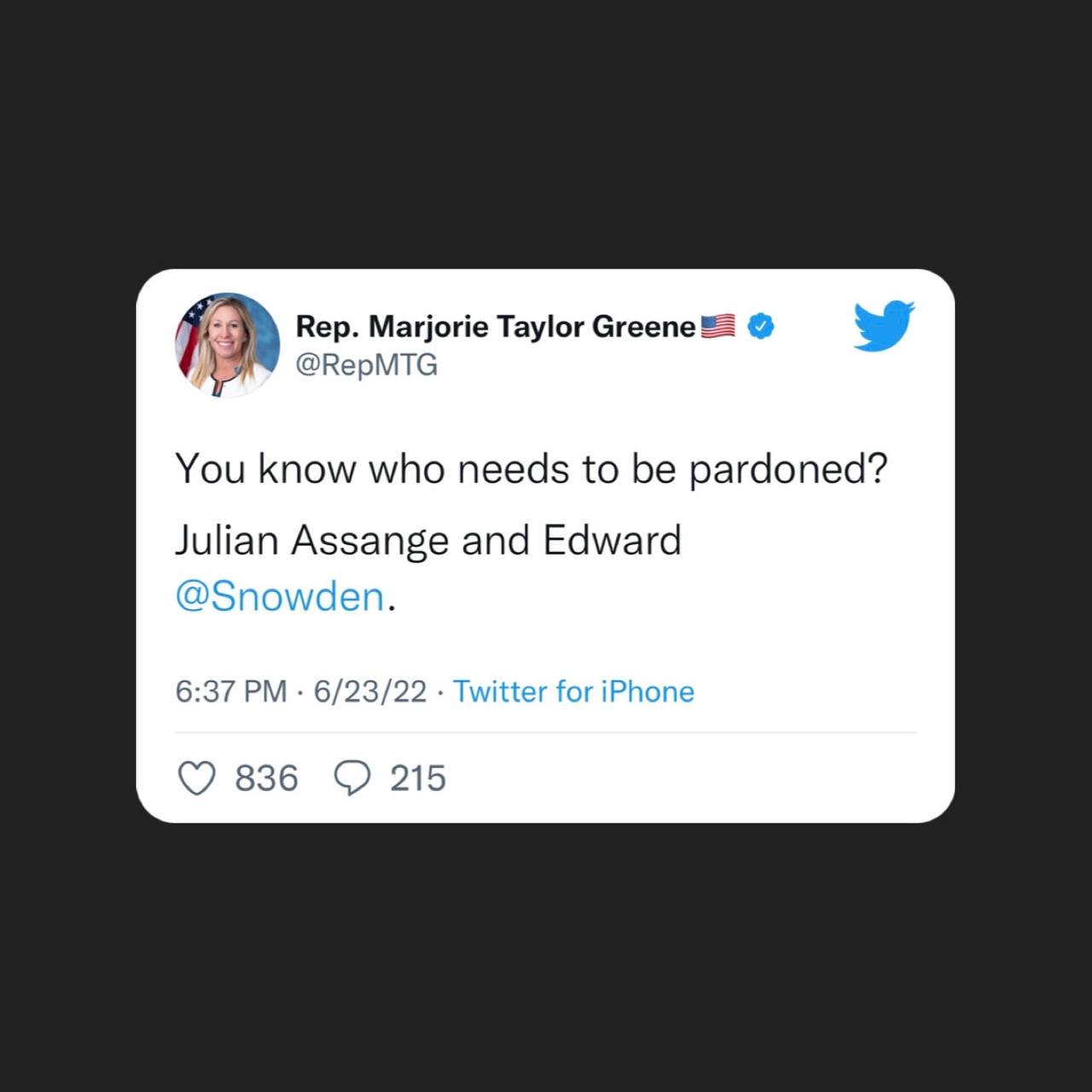
Task: Click the 6:37 PM timestamp
Action: tap(231, 691)
